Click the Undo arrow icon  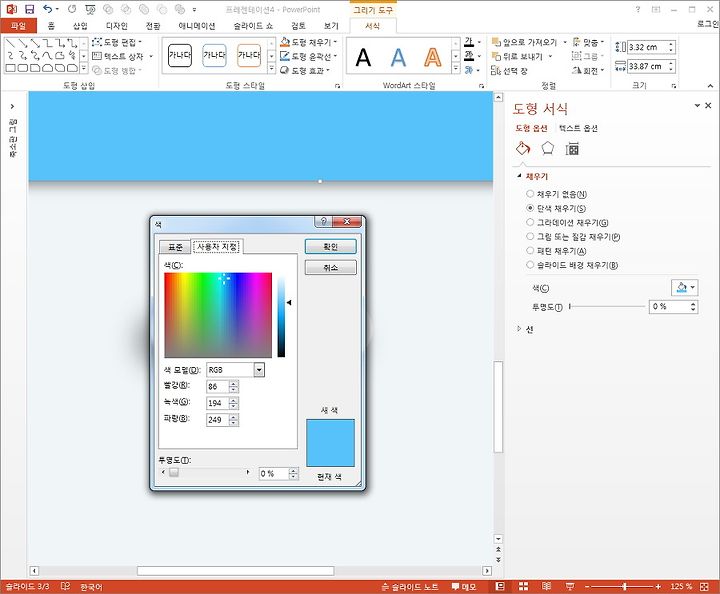(x=48, y=9)
